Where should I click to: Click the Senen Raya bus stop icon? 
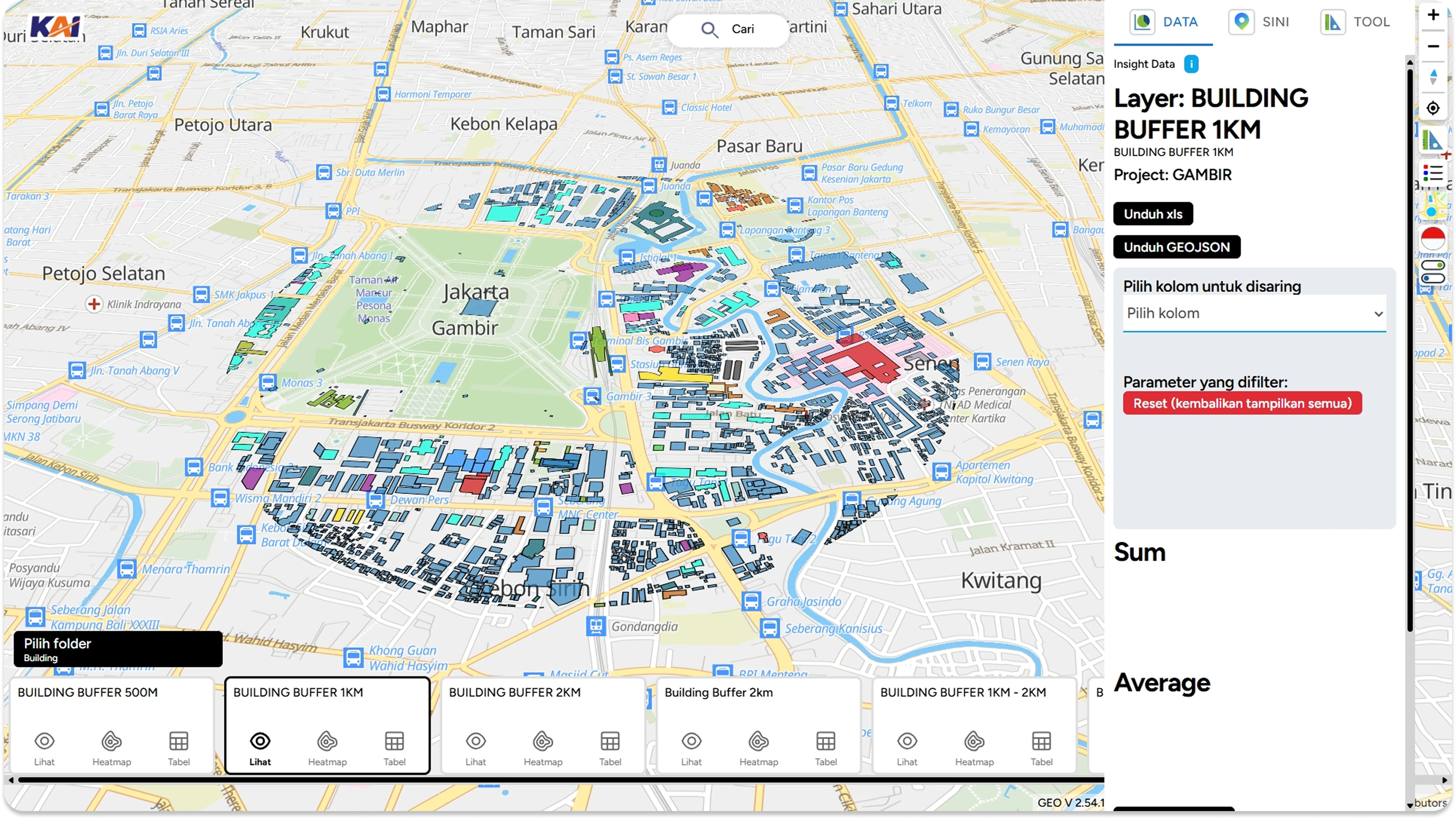pos(982,361)
